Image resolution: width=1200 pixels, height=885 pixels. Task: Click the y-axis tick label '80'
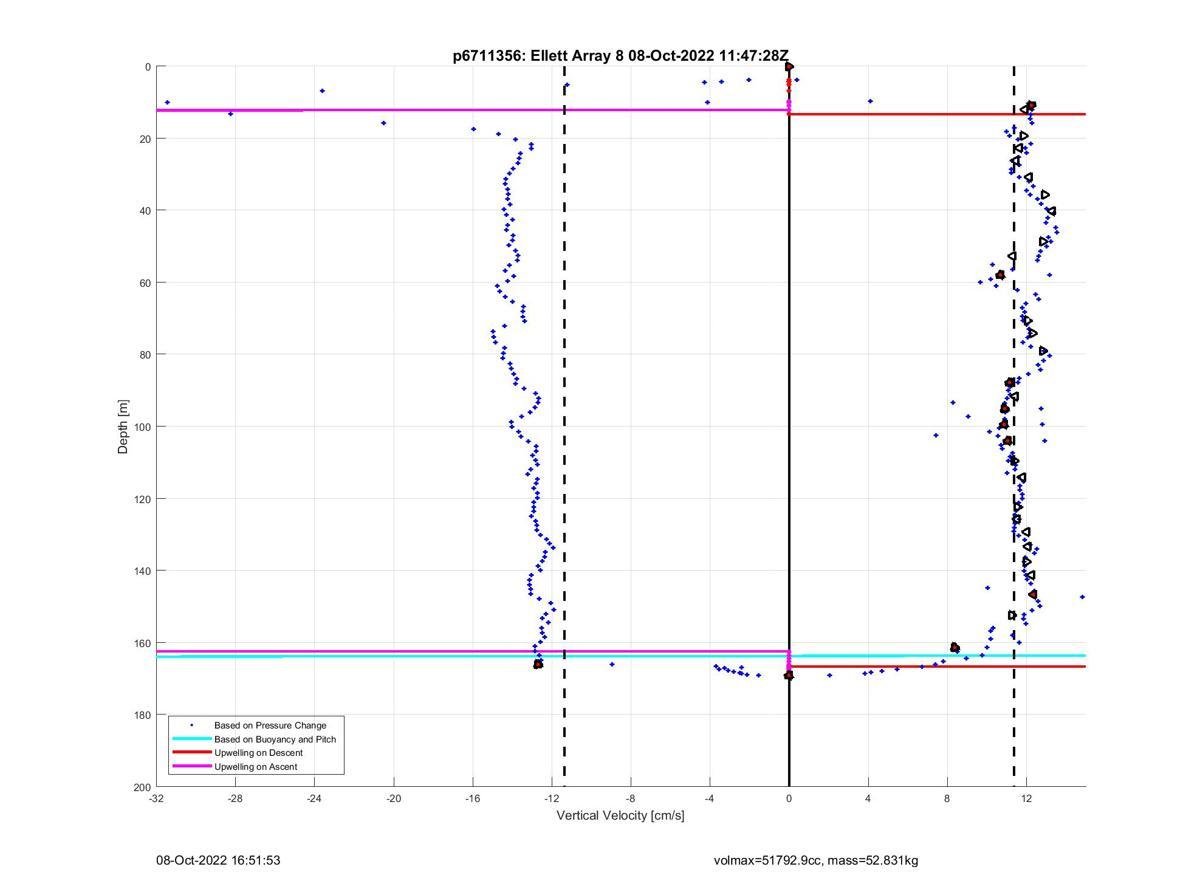coord(145,355)
